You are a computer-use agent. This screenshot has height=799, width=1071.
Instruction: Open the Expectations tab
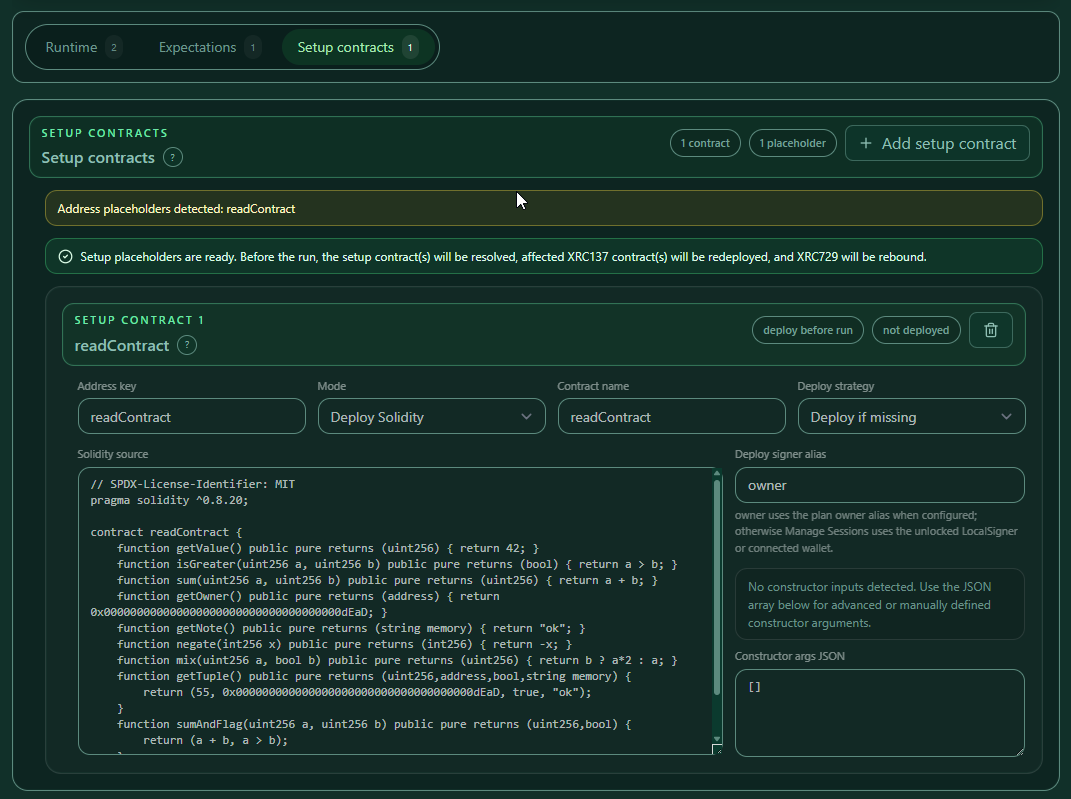(x=209, y=47)
